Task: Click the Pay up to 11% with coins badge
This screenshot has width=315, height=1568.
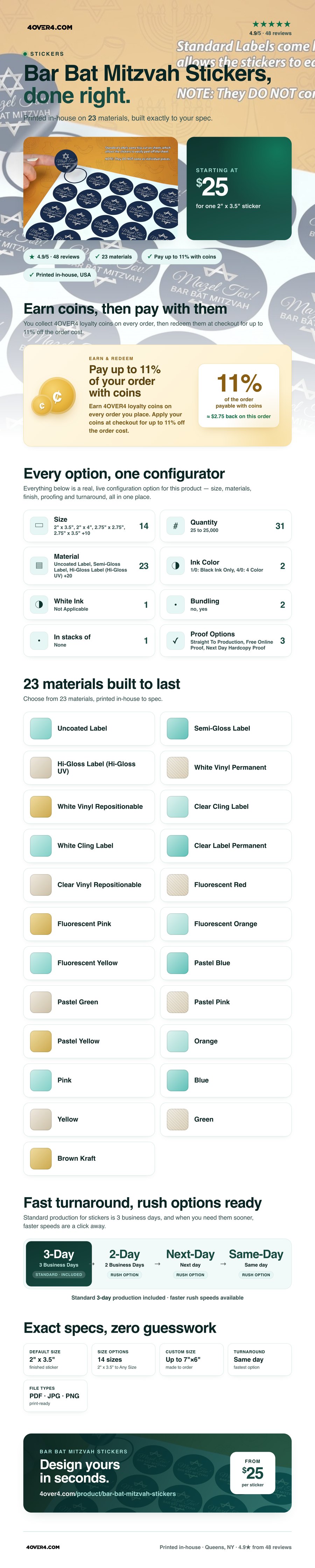Action: click(181, 256)
